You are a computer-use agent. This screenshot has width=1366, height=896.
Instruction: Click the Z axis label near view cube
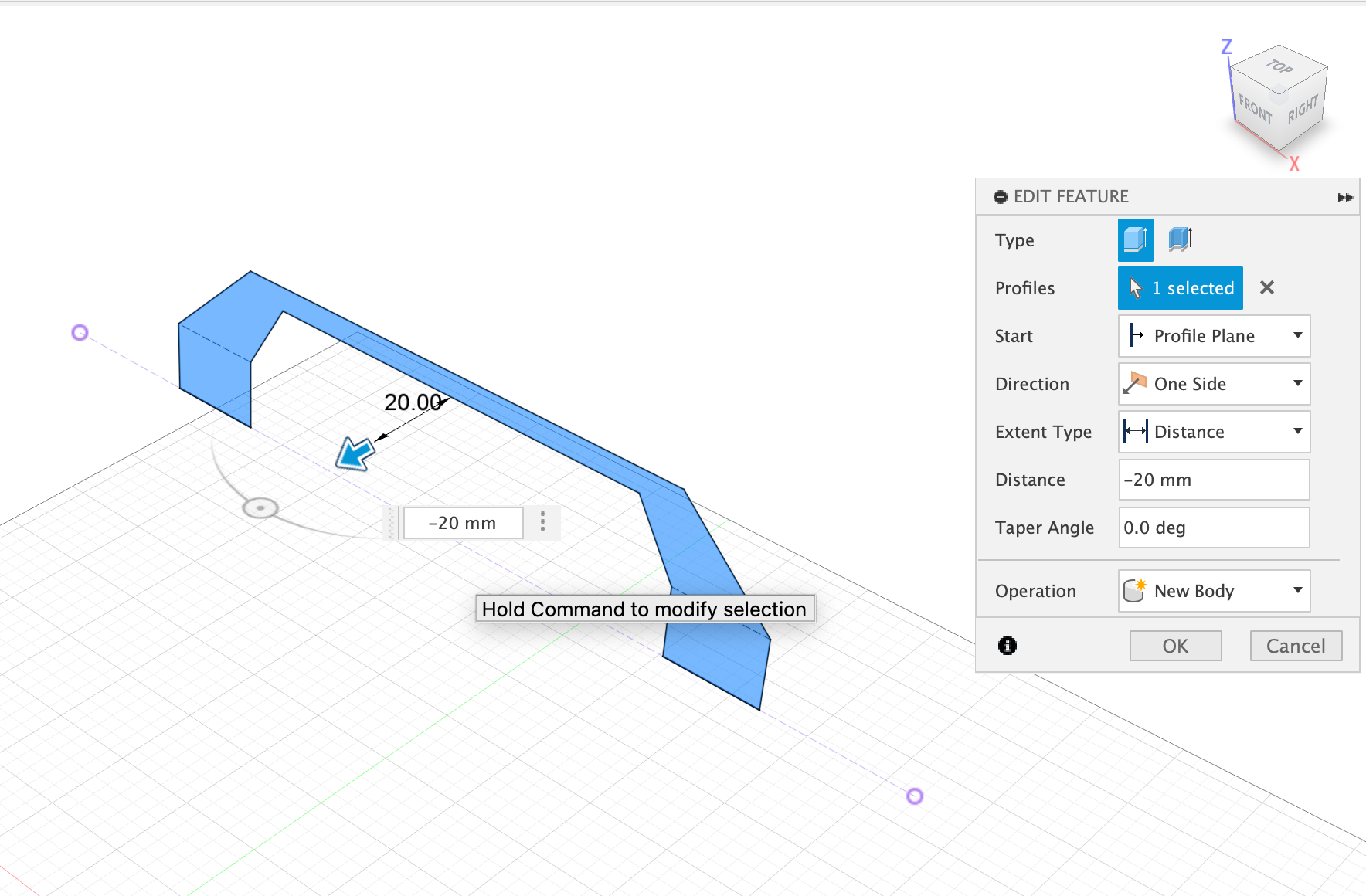pos(1226,46)
